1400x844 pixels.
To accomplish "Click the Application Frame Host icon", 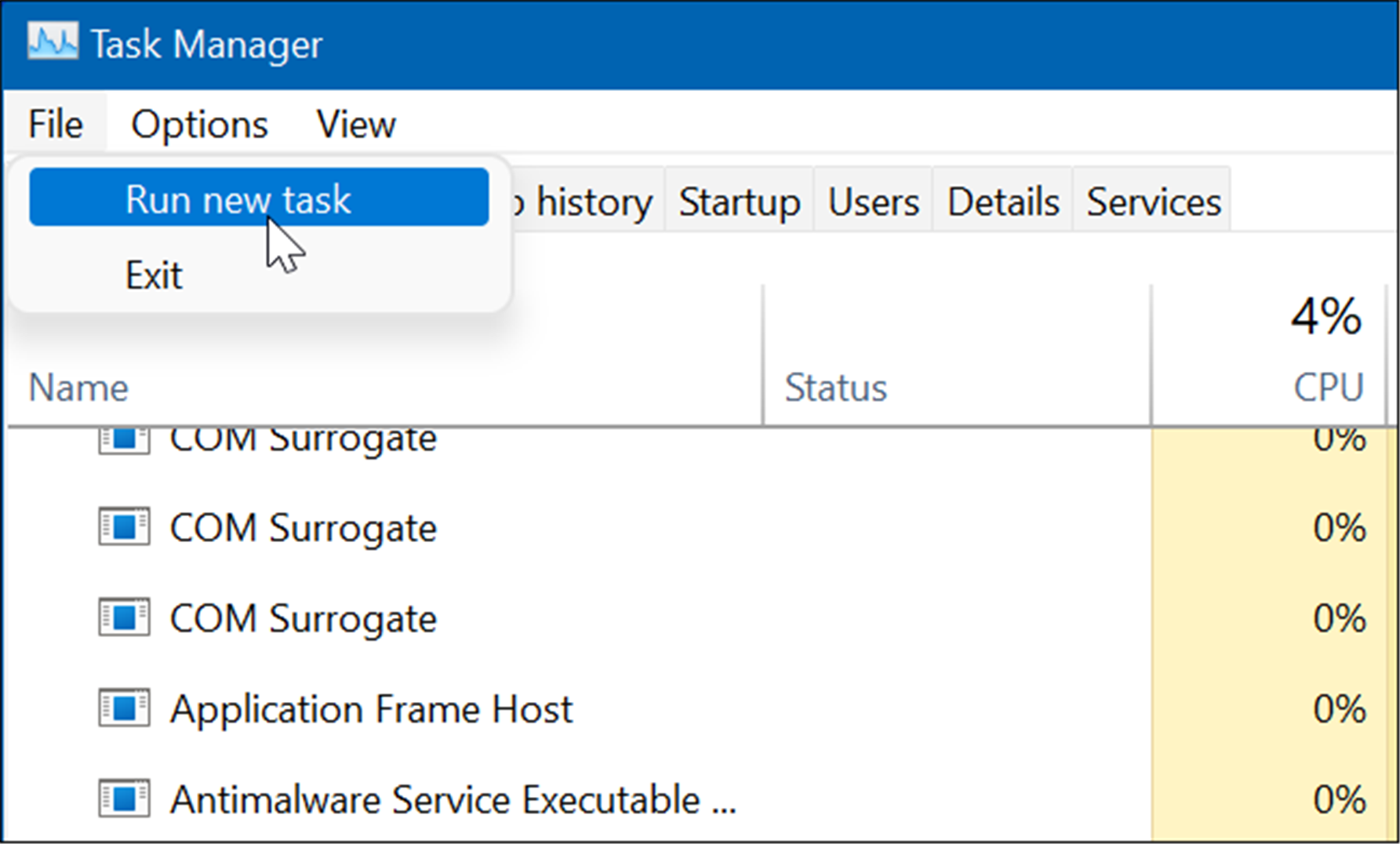I will pyautogui.click(x=123, y=708).
